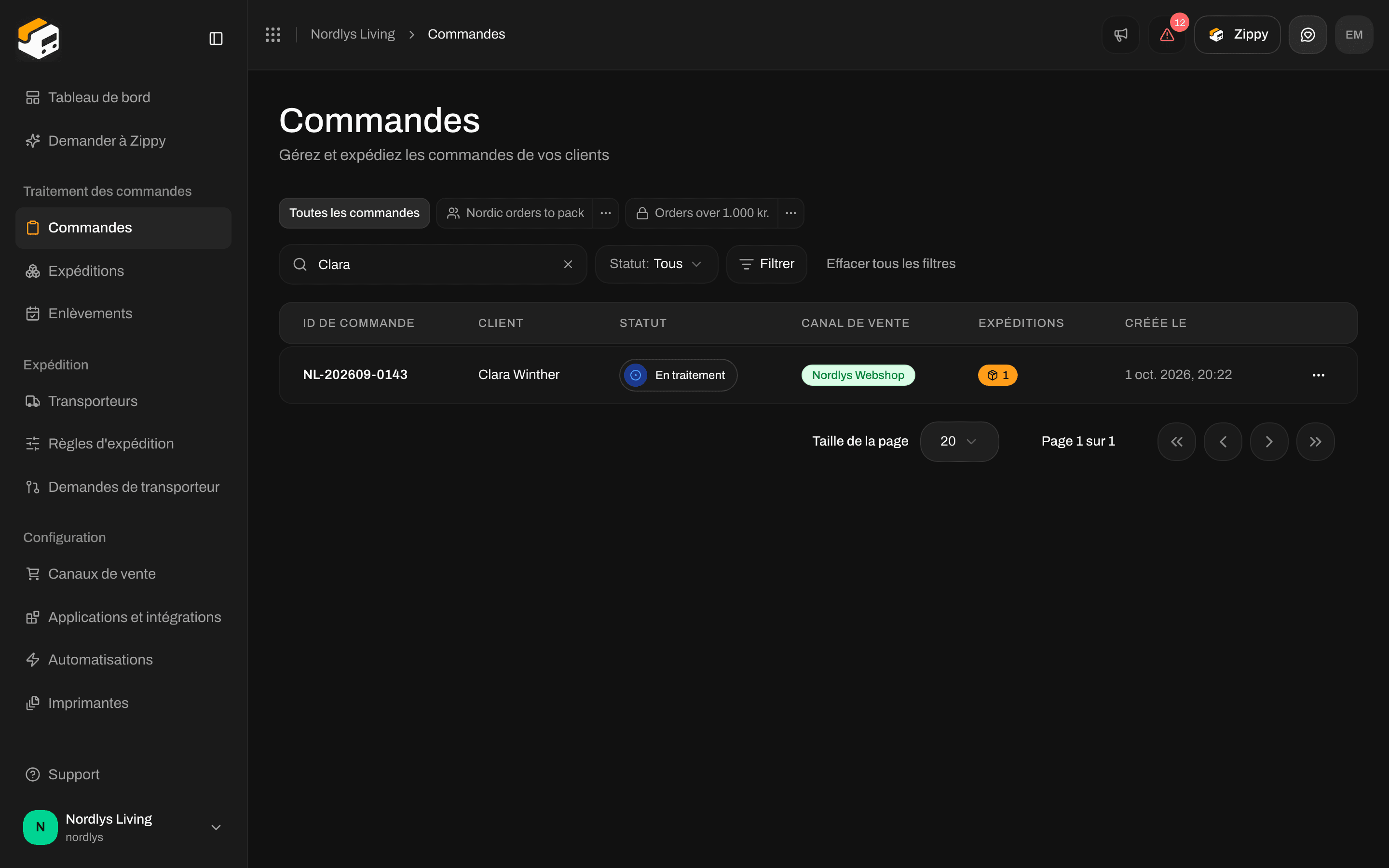
Task: Open Demandes de transporteur in sidebar
Action: click(123, 487)
